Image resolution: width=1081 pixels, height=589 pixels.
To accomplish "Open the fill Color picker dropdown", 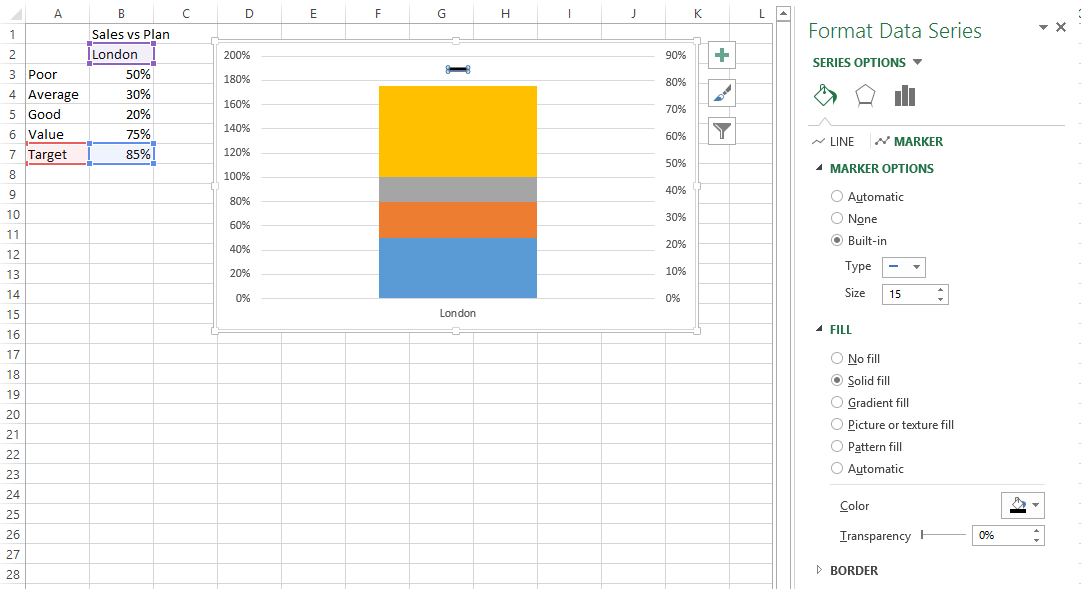I will point(1023,506).
